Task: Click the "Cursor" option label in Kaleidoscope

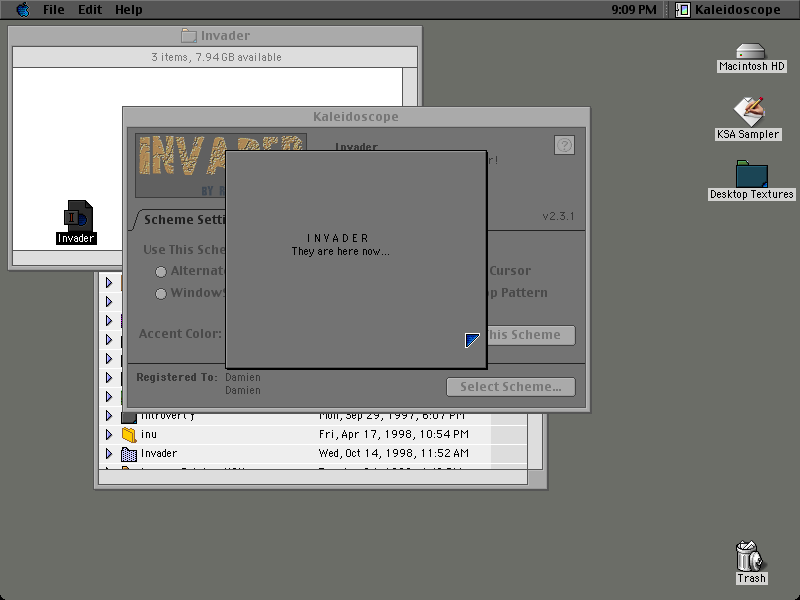Action: [x=510, y=271]
